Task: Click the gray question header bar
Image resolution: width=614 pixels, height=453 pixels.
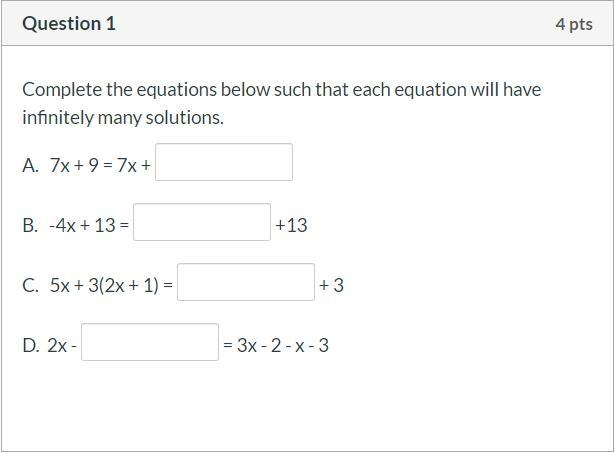Action: tap(307, 23)
